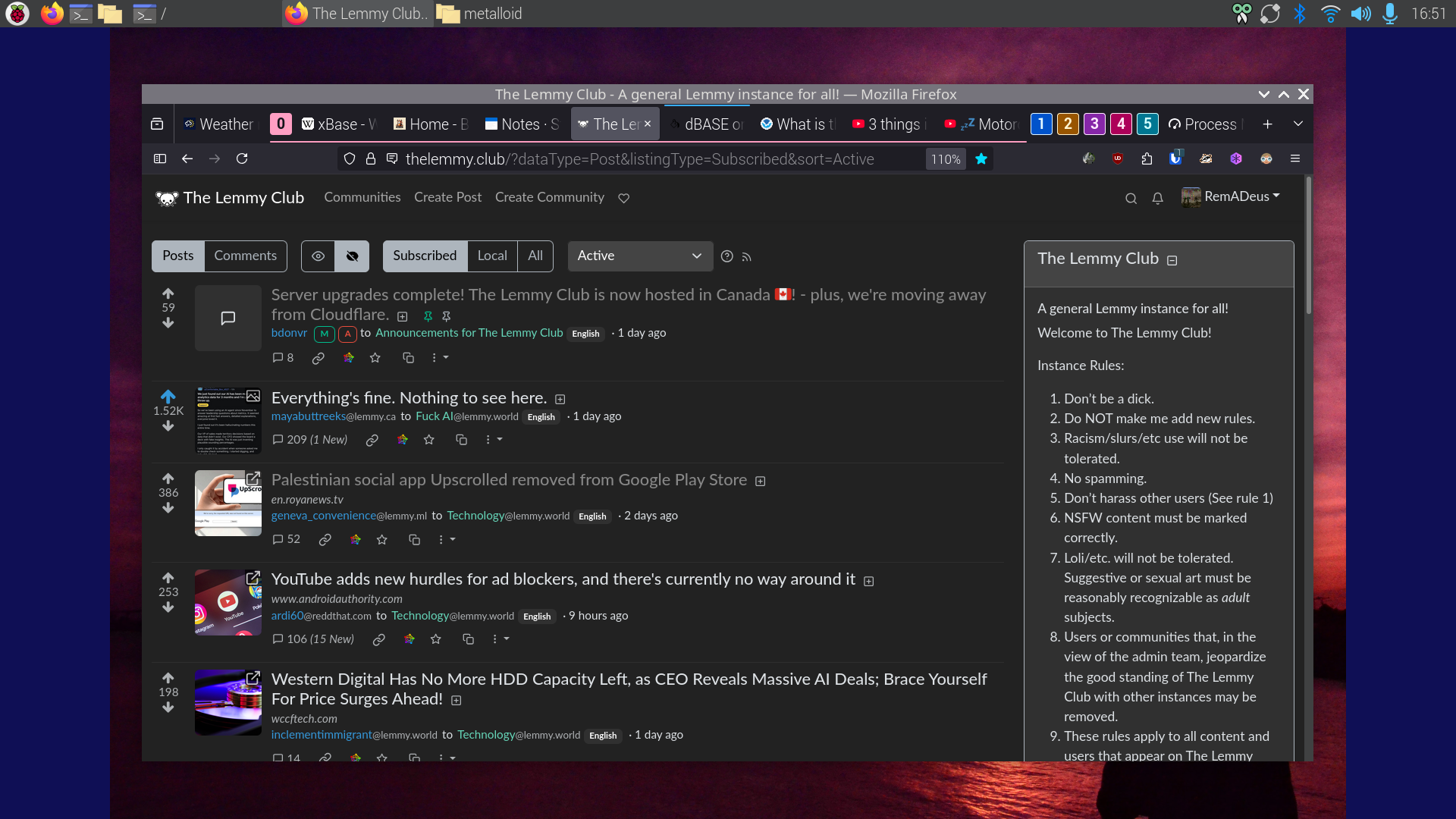The height and width of the screenshot is (819, 1456).
Task: Toggle the crossed-out eye hide posts button
Action: [x=352, y=256]
